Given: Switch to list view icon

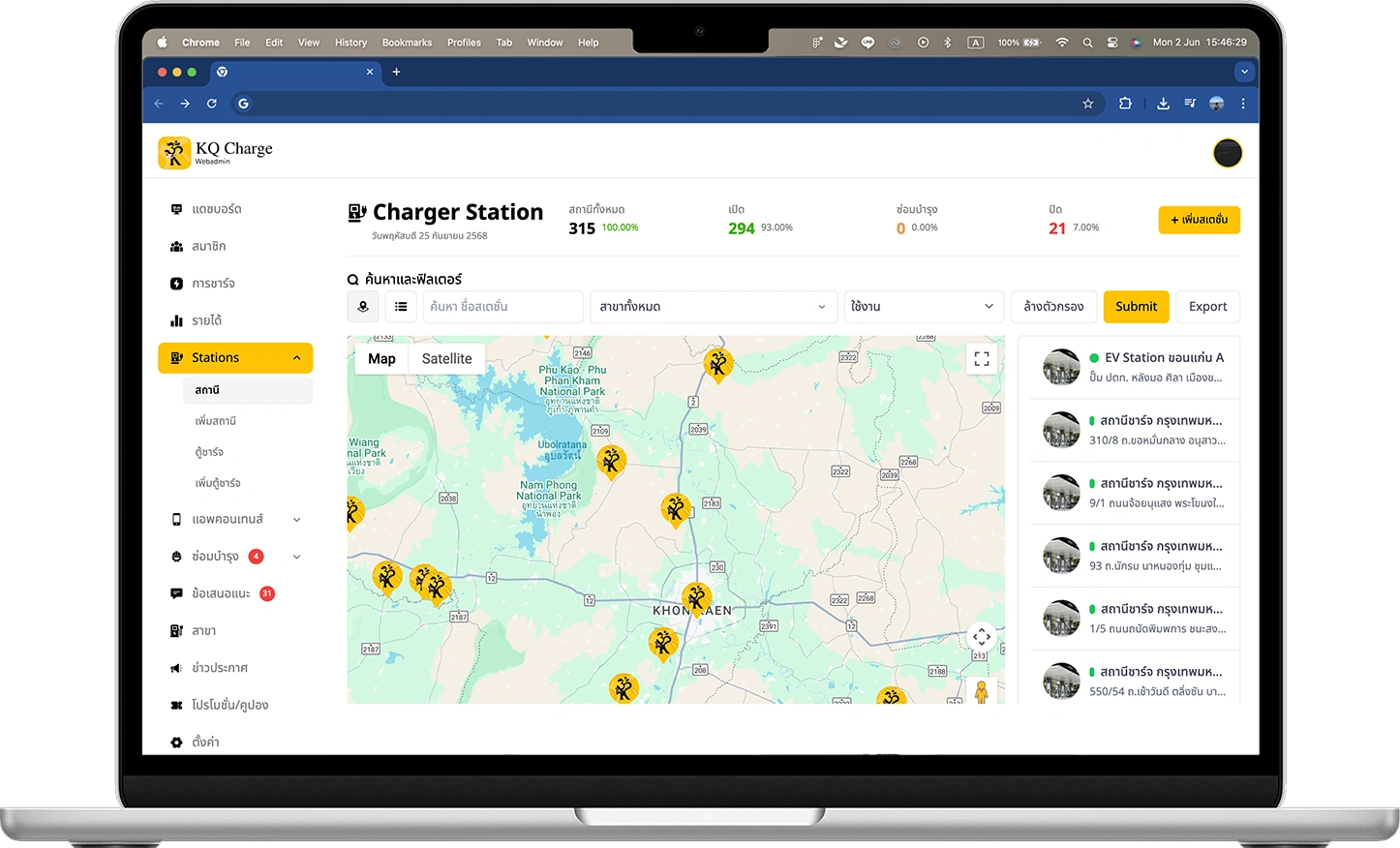Looking at the screenshot, I should coord(401,307).
